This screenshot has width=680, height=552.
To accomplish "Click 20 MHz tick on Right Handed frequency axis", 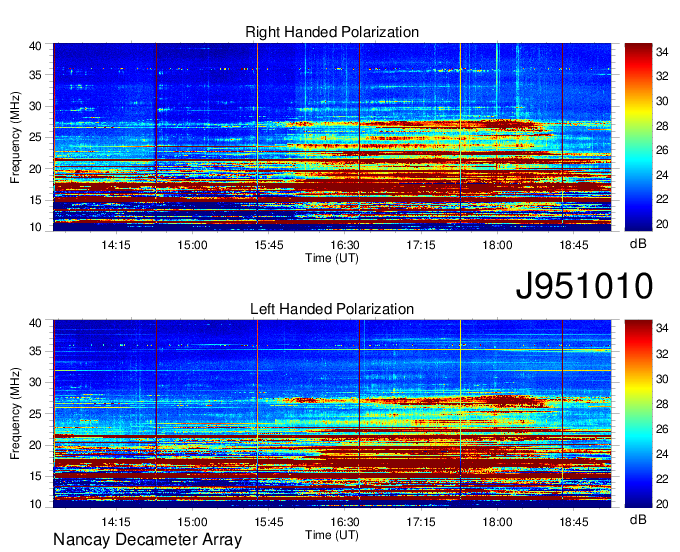I will [x=35, y=169].
